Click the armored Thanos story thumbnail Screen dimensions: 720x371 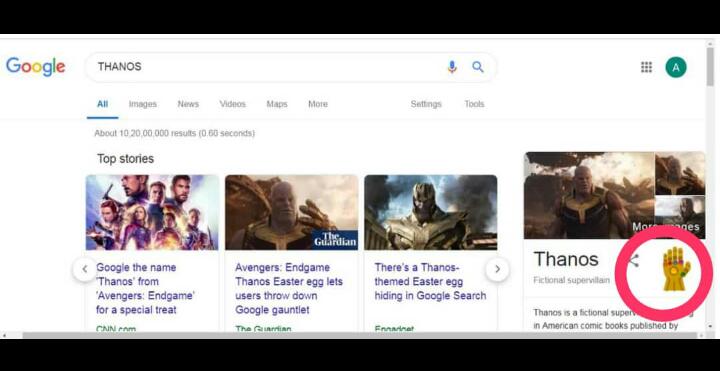tap(431, 212)
